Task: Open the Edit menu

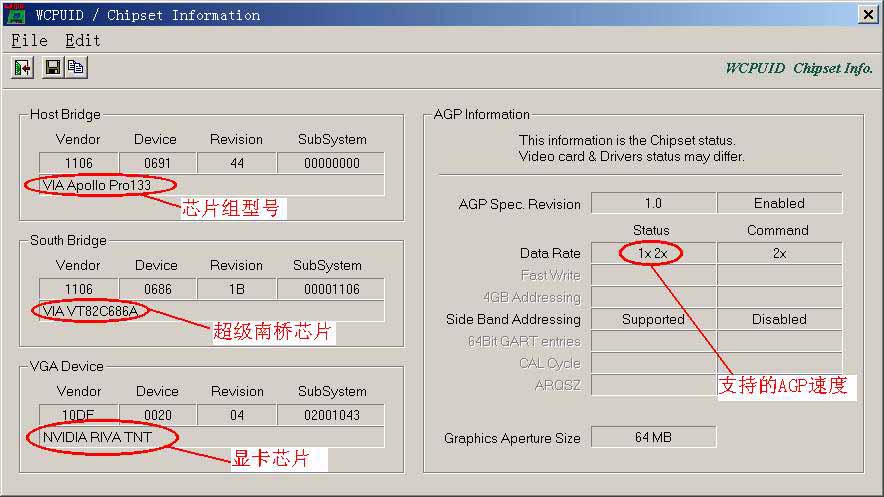Action: 83,41
